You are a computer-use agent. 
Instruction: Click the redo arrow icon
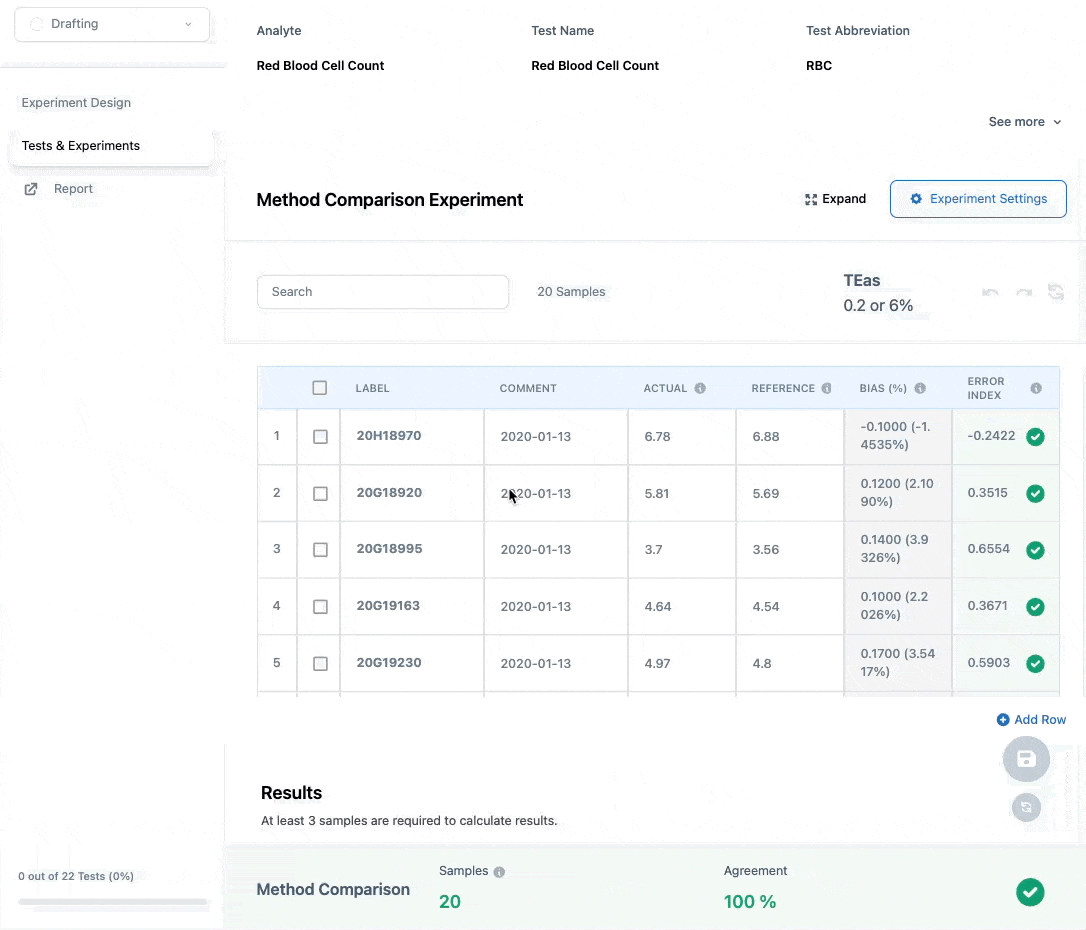pos(1024,292)
